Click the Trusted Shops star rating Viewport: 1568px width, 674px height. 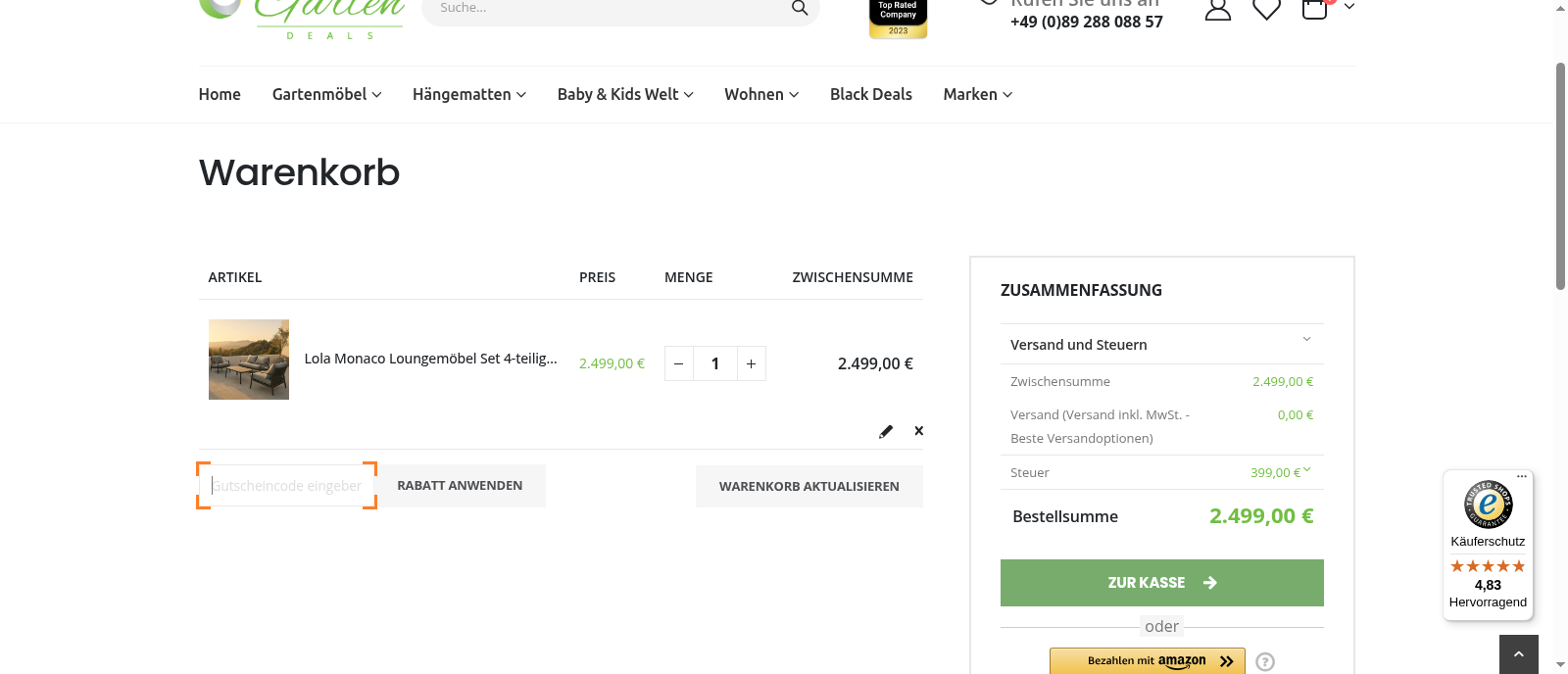pyautogui.click(x=1488, y=566)
